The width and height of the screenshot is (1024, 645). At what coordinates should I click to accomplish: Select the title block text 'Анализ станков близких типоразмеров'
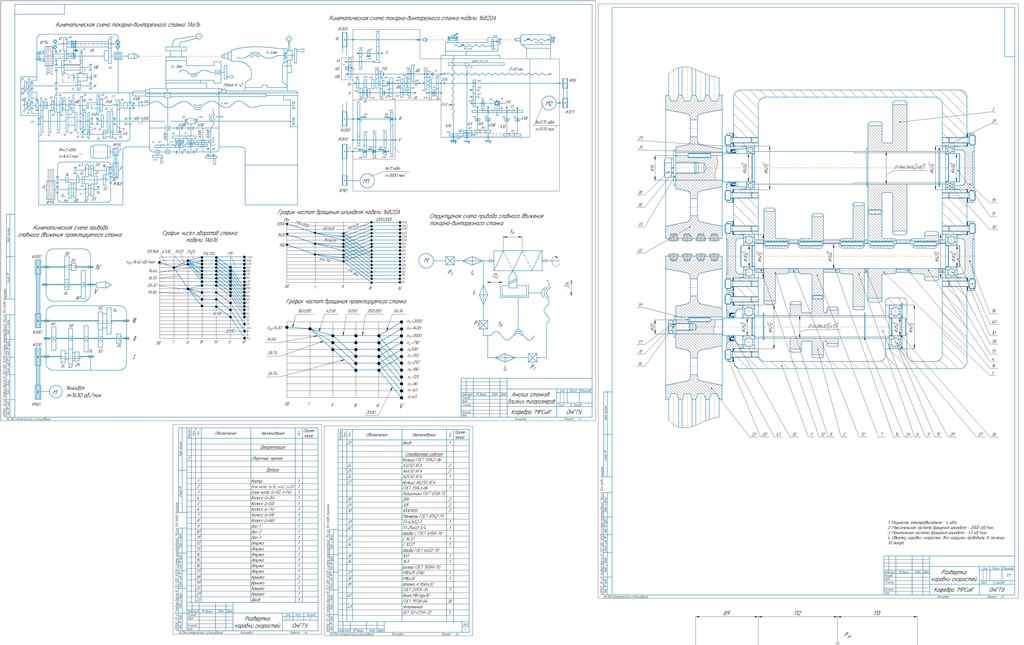[x=530, y=397]
